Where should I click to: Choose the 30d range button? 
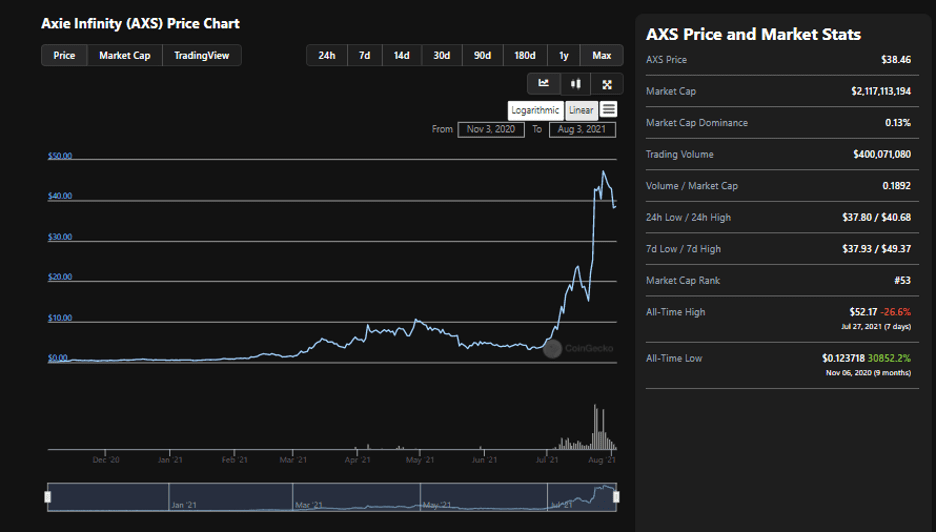441,55
